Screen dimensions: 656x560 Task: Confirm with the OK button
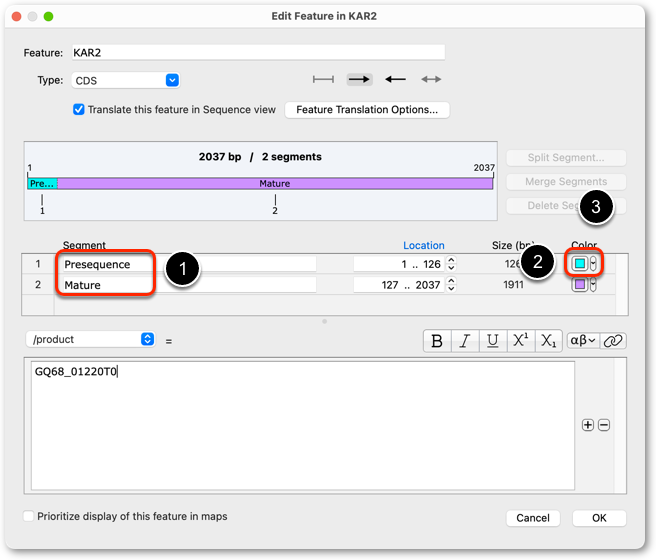pyautogui.click(x=599, y=518)
